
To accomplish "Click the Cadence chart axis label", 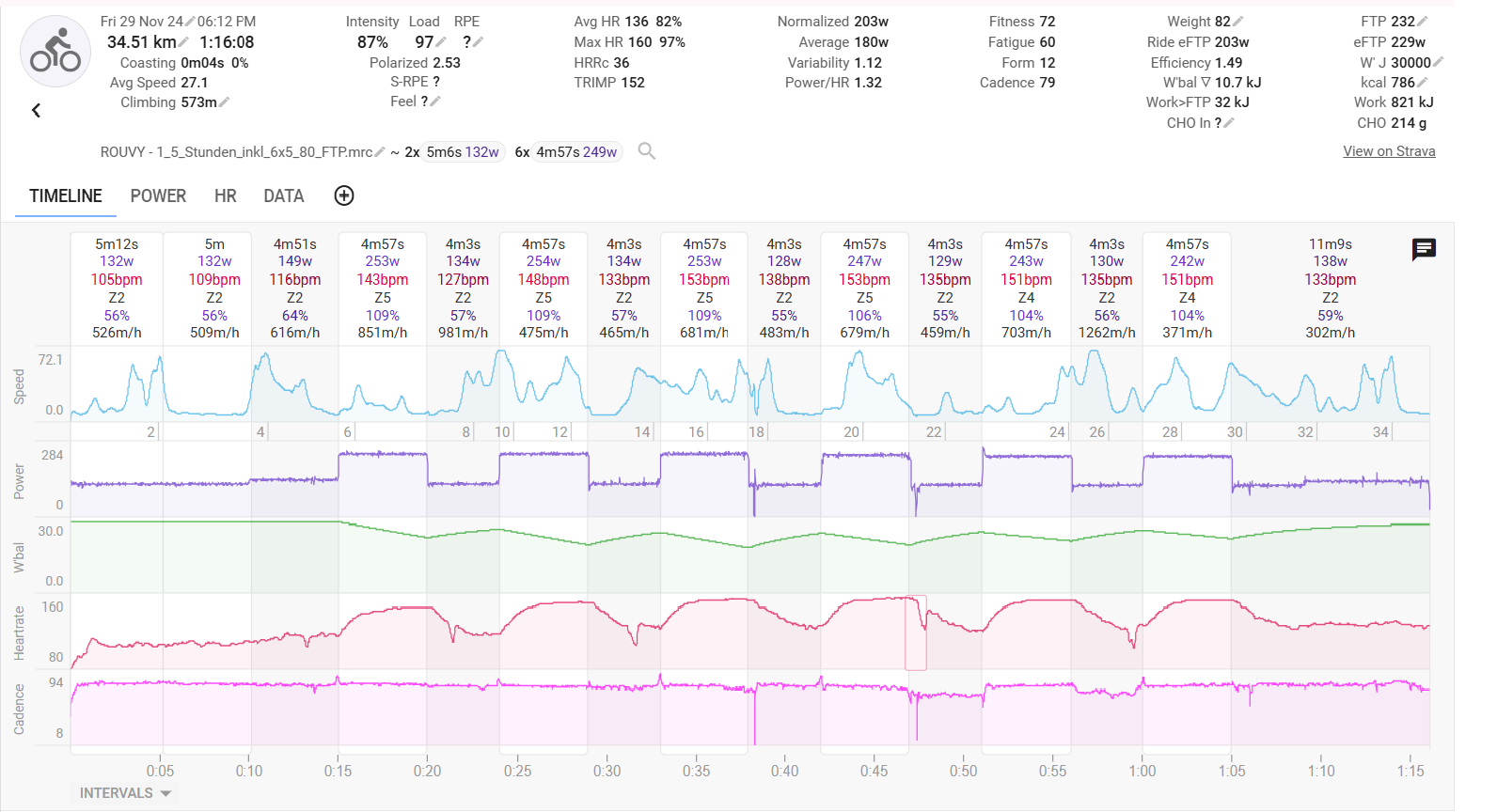I will point(19,709).
